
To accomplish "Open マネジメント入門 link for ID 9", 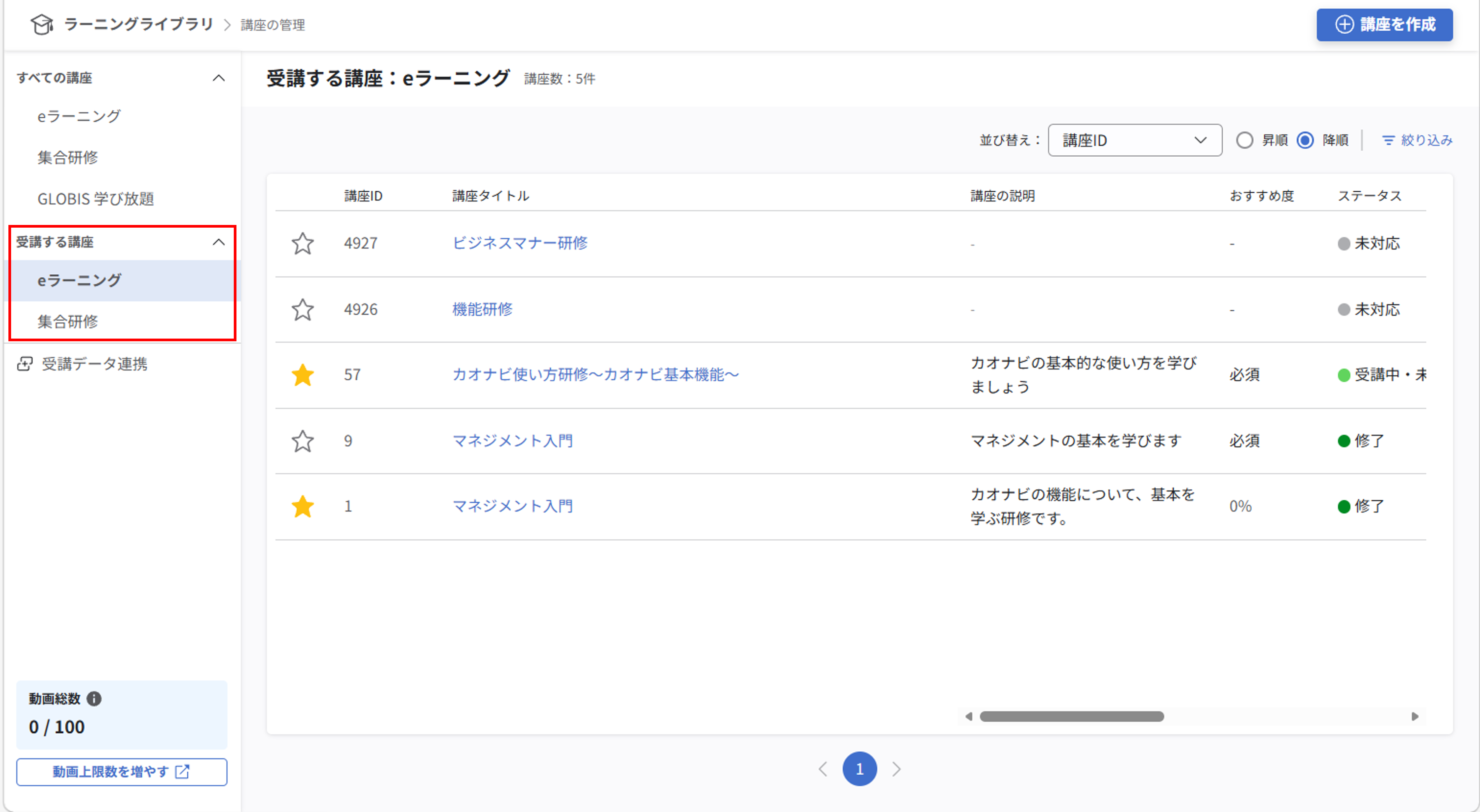I will pyautogui.click(x=513, y=441).
